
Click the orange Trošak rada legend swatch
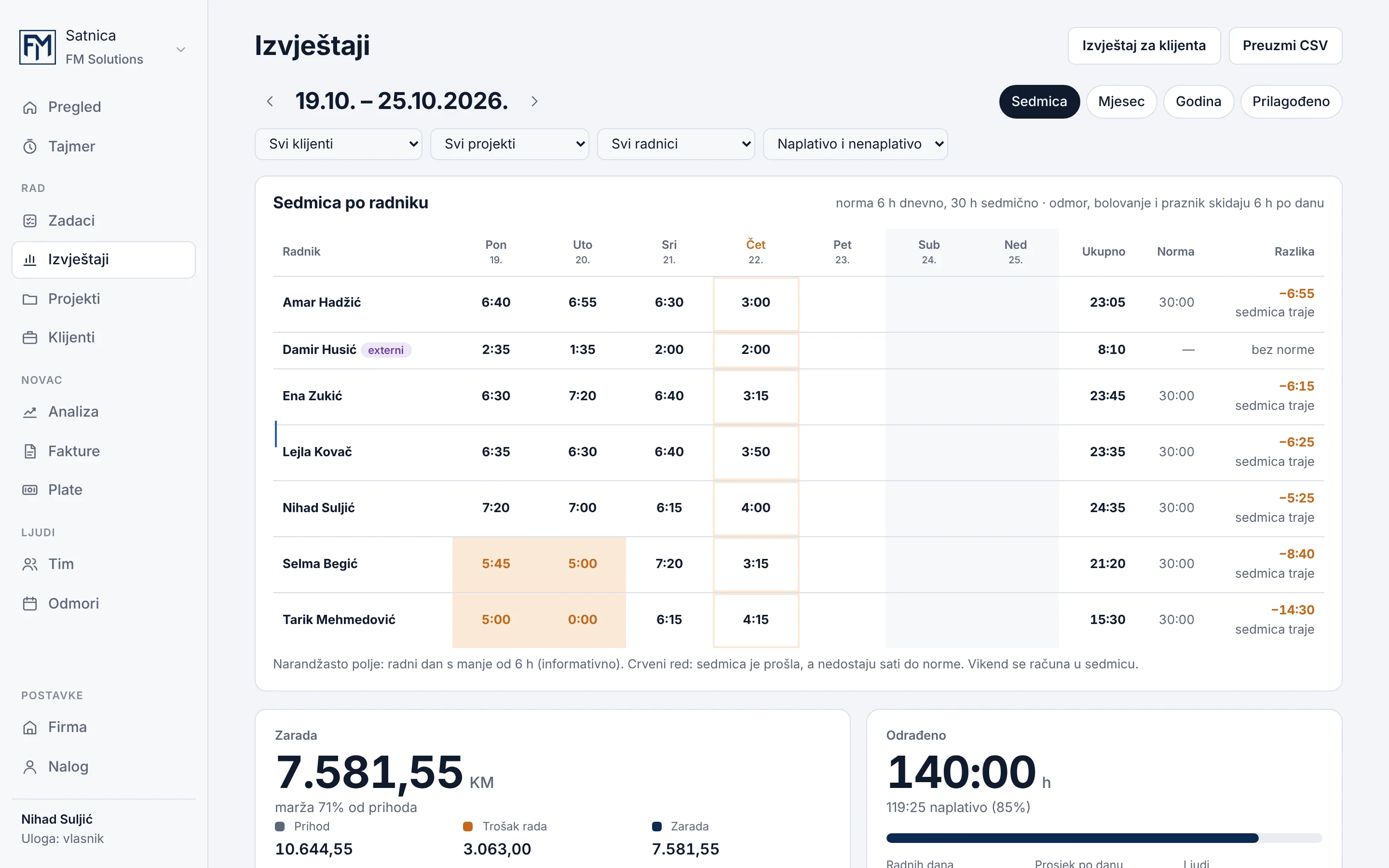tap(468, 827)
